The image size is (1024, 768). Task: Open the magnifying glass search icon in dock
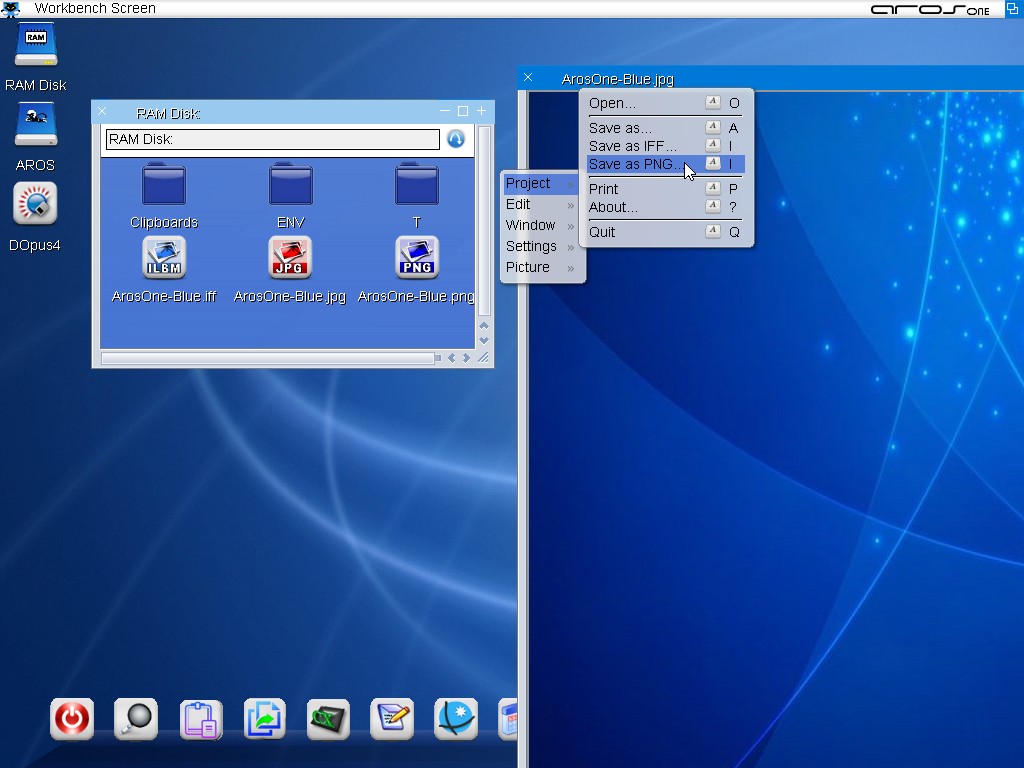[136, 719]
